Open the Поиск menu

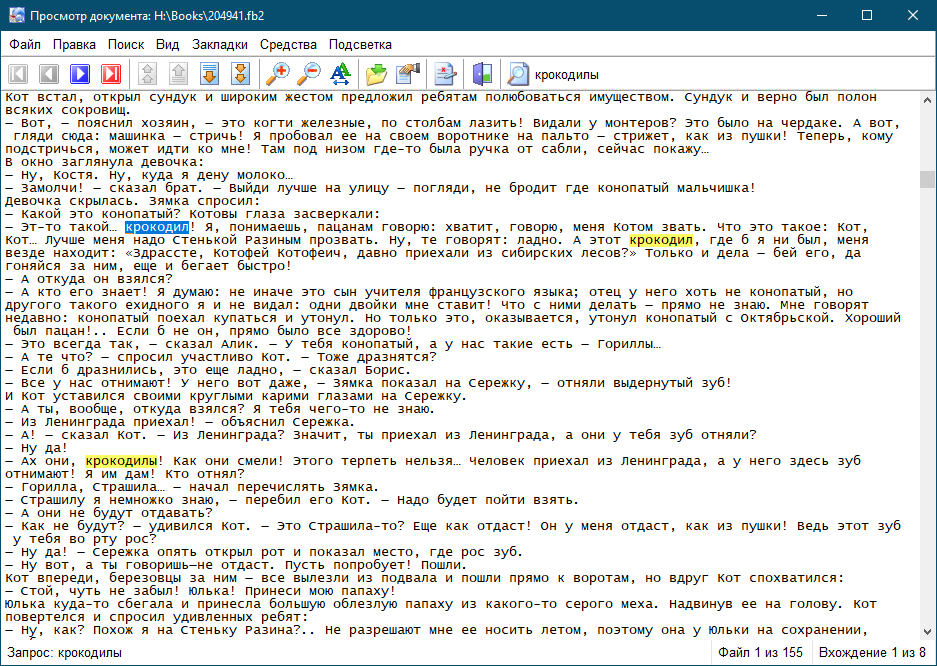coord(125,44)
